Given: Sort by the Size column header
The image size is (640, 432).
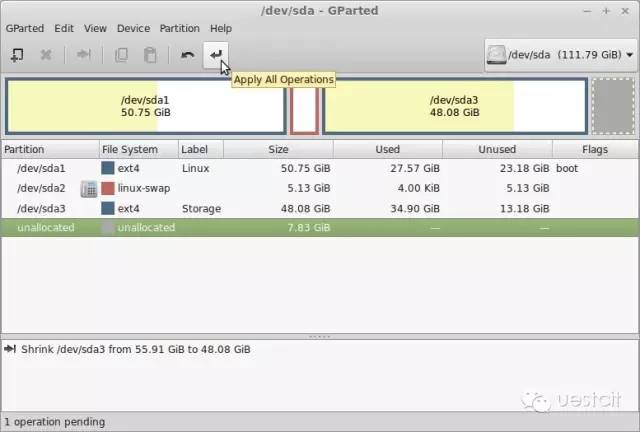Looking at the screenshot, I should point(278,149).
